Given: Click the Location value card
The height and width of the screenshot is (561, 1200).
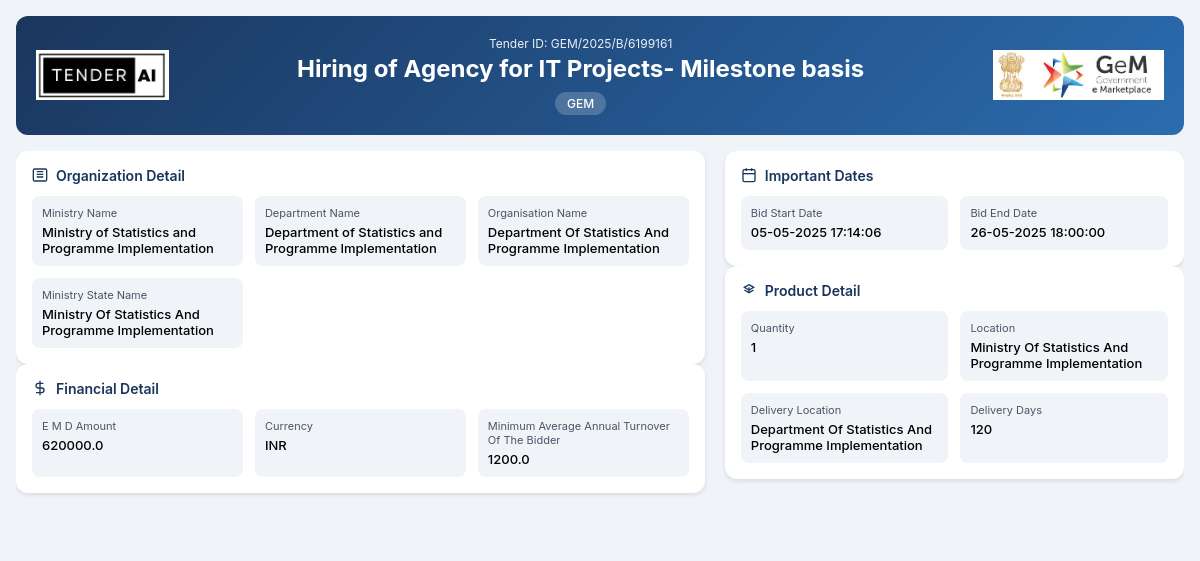Looking at the screenshot, I should [1064, 346].
